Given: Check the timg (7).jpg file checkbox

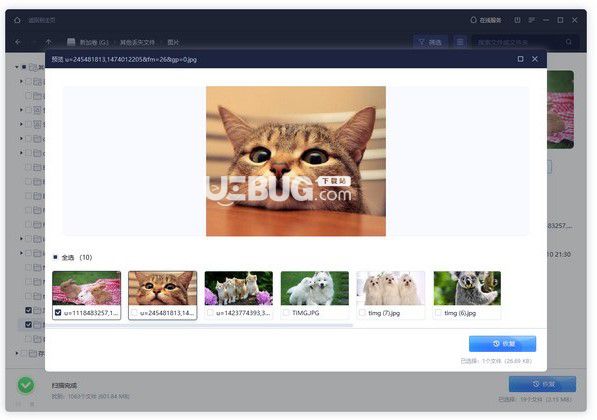Looking at the screenshot, I should [x=362, y=313].
